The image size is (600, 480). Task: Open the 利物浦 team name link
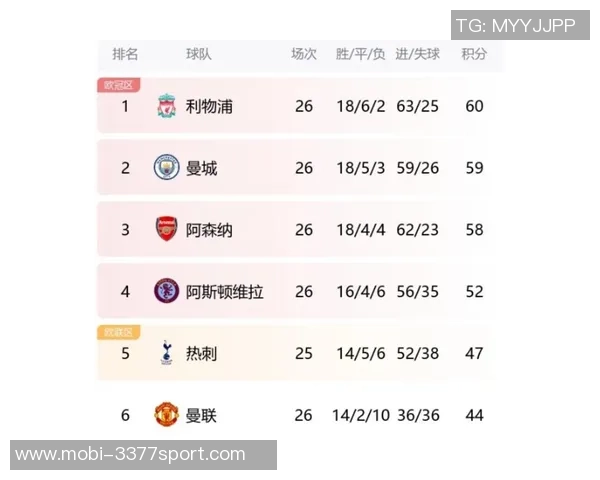(x=209, y=106)
